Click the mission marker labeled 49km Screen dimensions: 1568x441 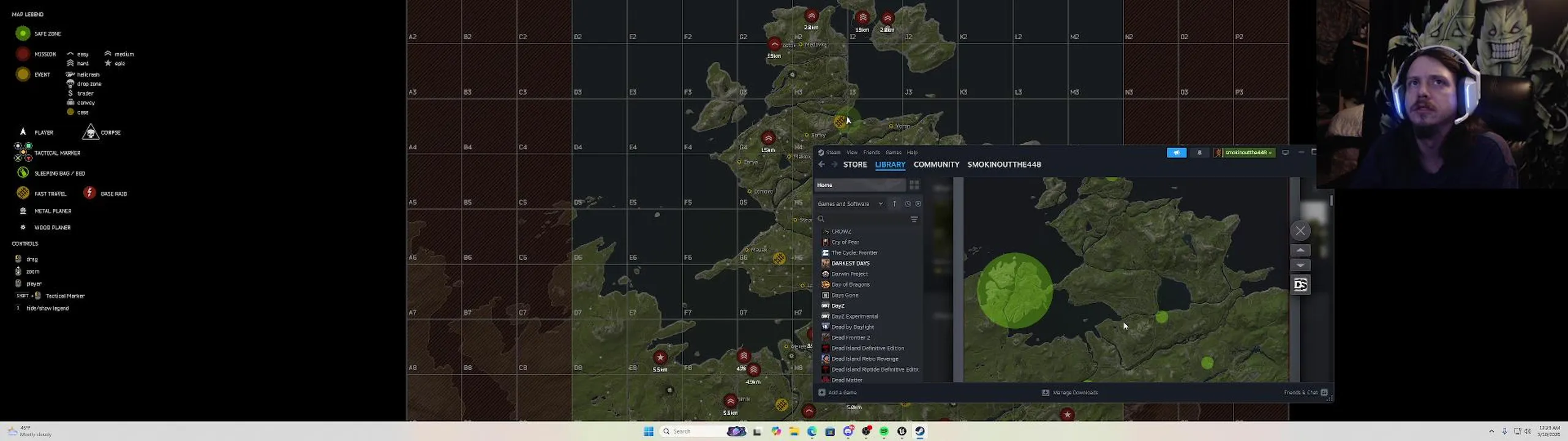753,370
